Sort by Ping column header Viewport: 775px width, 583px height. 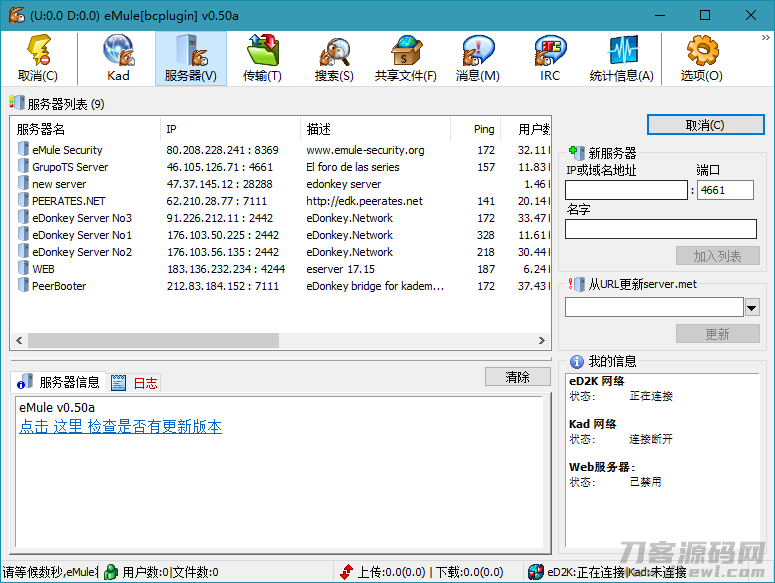476,129
